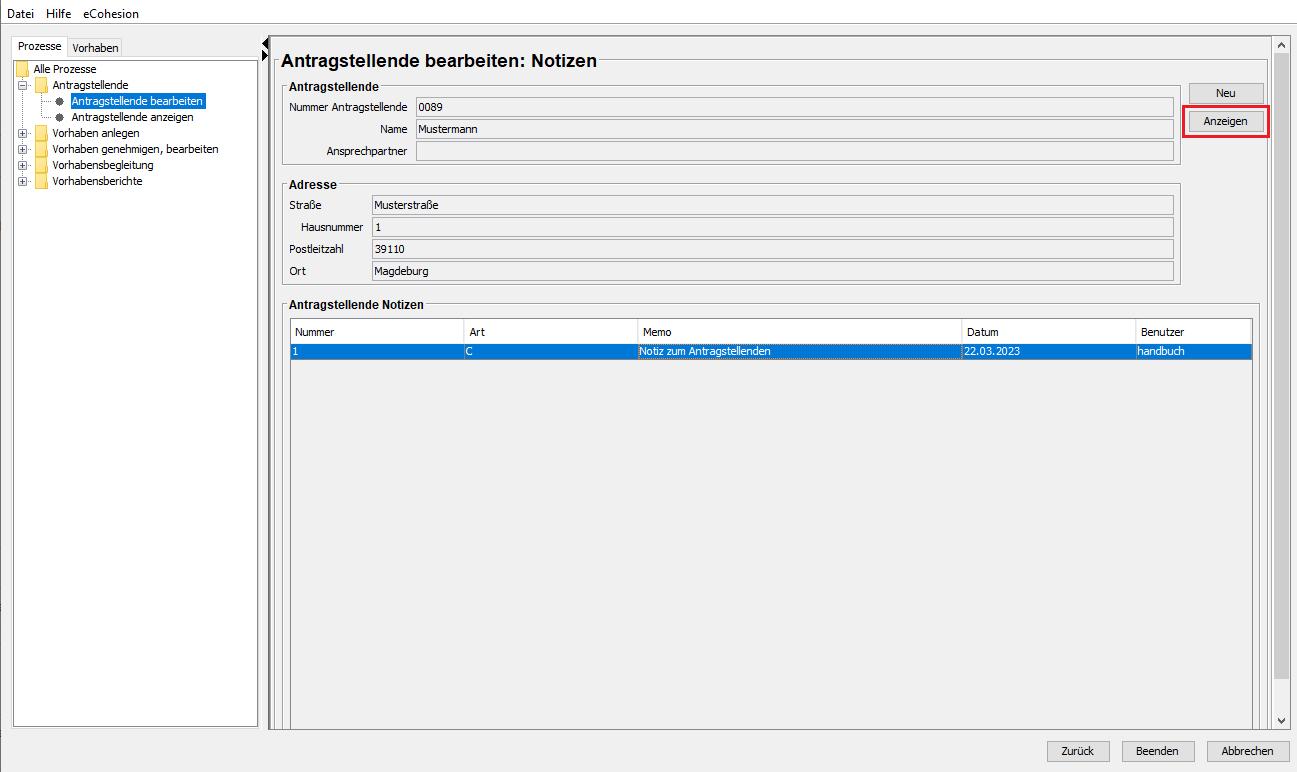The image size is (1297, 772).
Task: Click the Ort field Magdeburg
Action: click(772, 271)
